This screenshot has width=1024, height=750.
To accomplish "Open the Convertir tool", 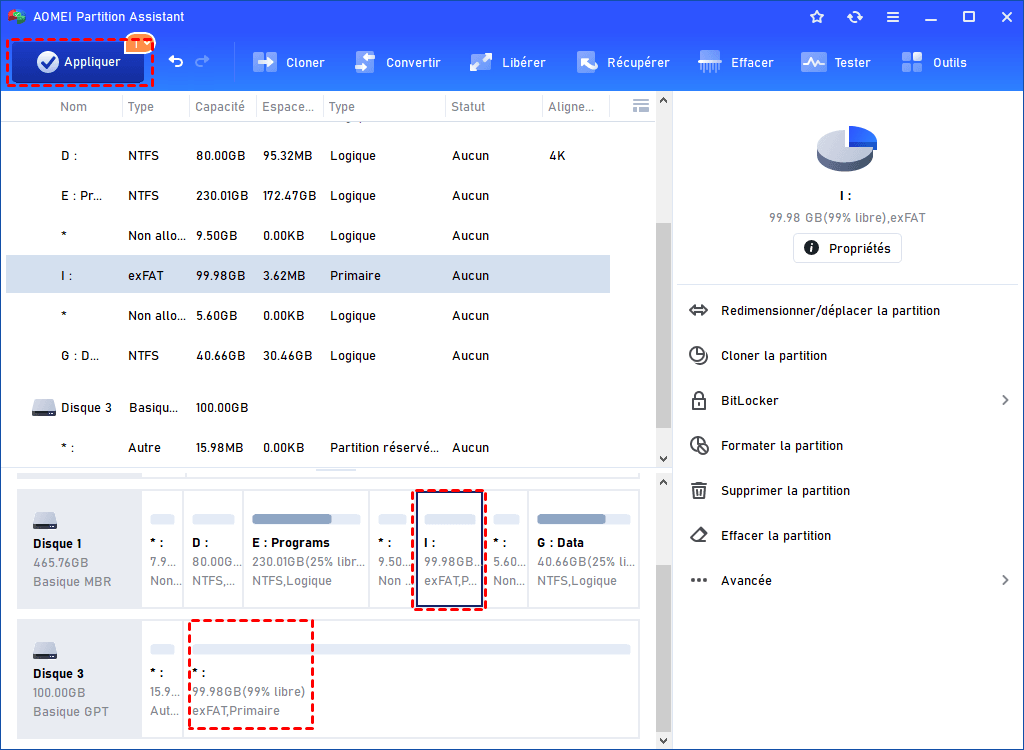I will coord(364,61).
